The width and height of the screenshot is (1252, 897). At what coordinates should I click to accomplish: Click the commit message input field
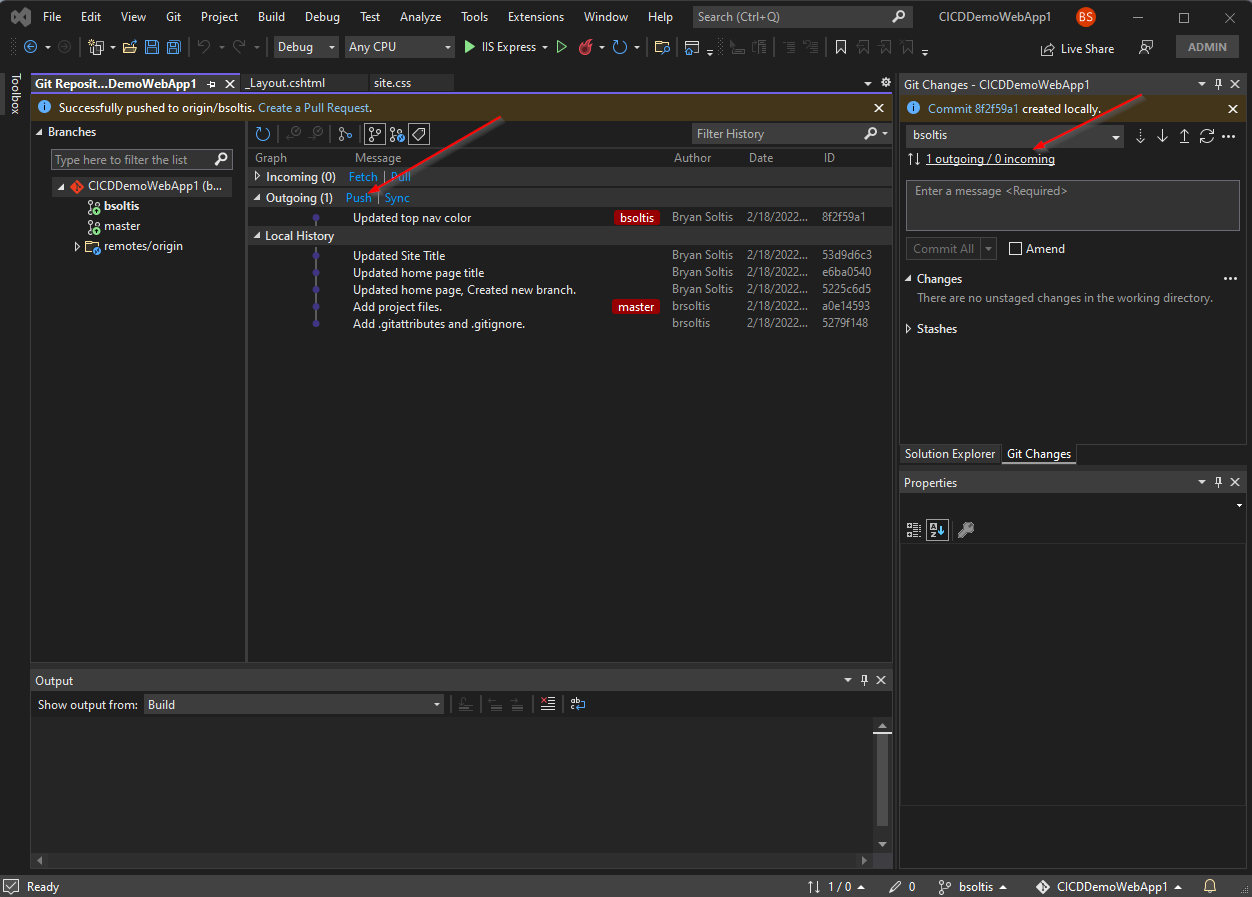[1072, 205]
